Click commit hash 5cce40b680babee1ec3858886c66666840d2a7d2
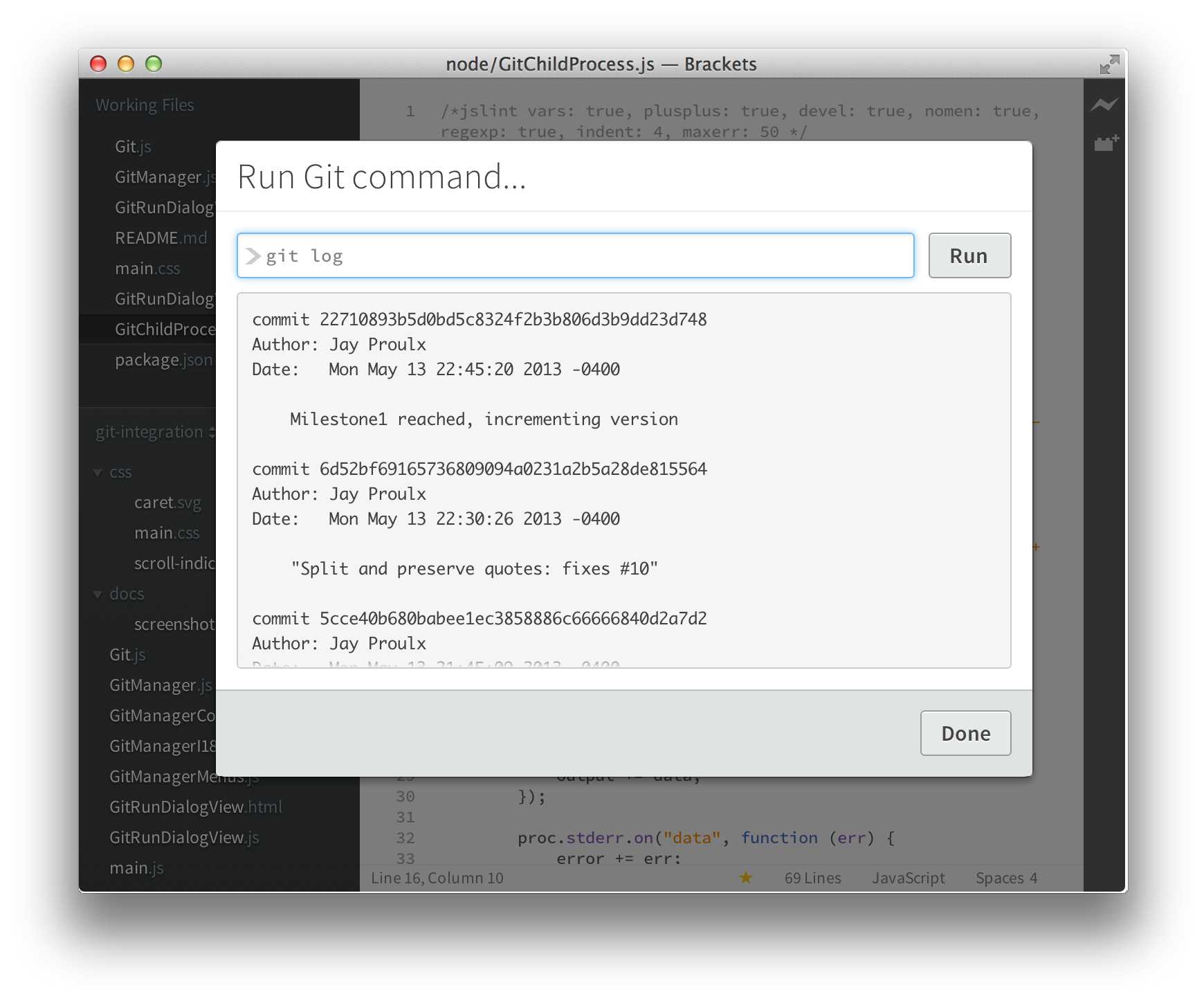This screenshot has height=1001, width=1204. [x=513, y=618]
